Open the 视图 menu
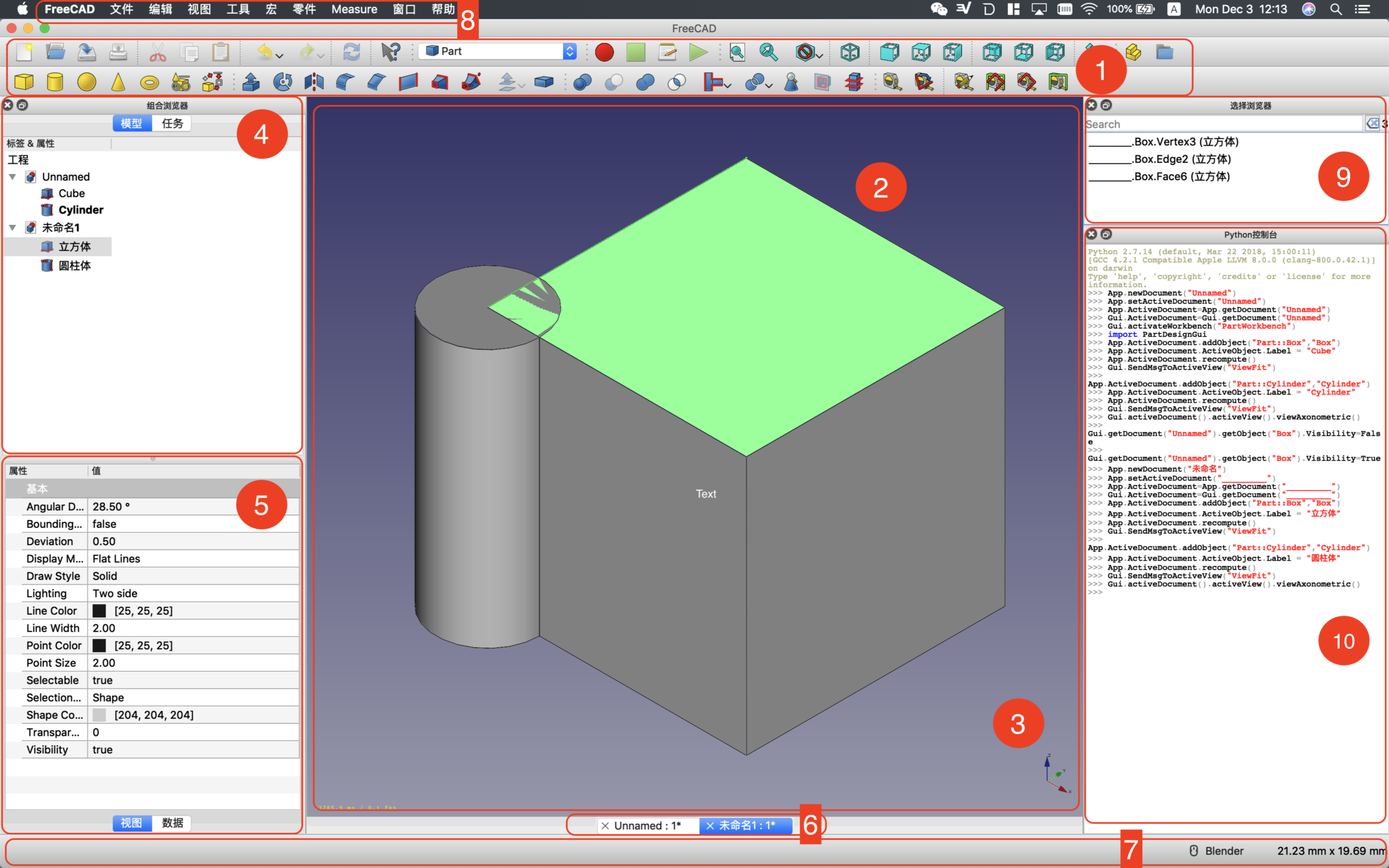Viewport: 1389px width, 868px height. 199,9
